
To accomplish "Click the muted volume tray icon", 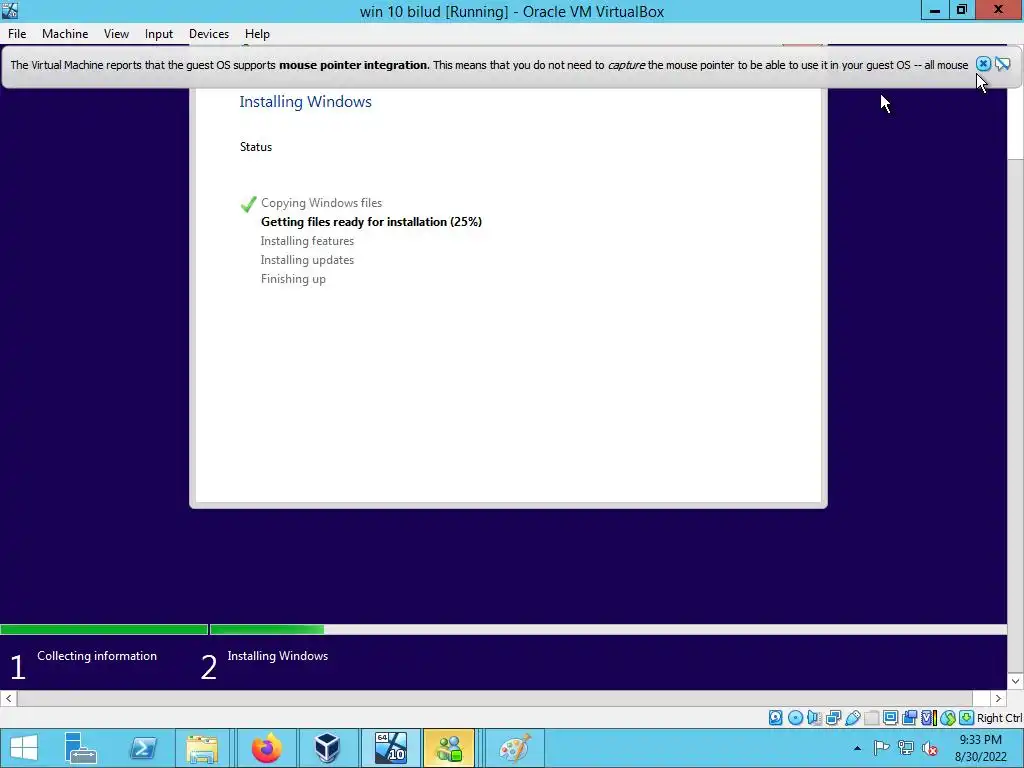I will pyautogui.click(x=929, y=748).
